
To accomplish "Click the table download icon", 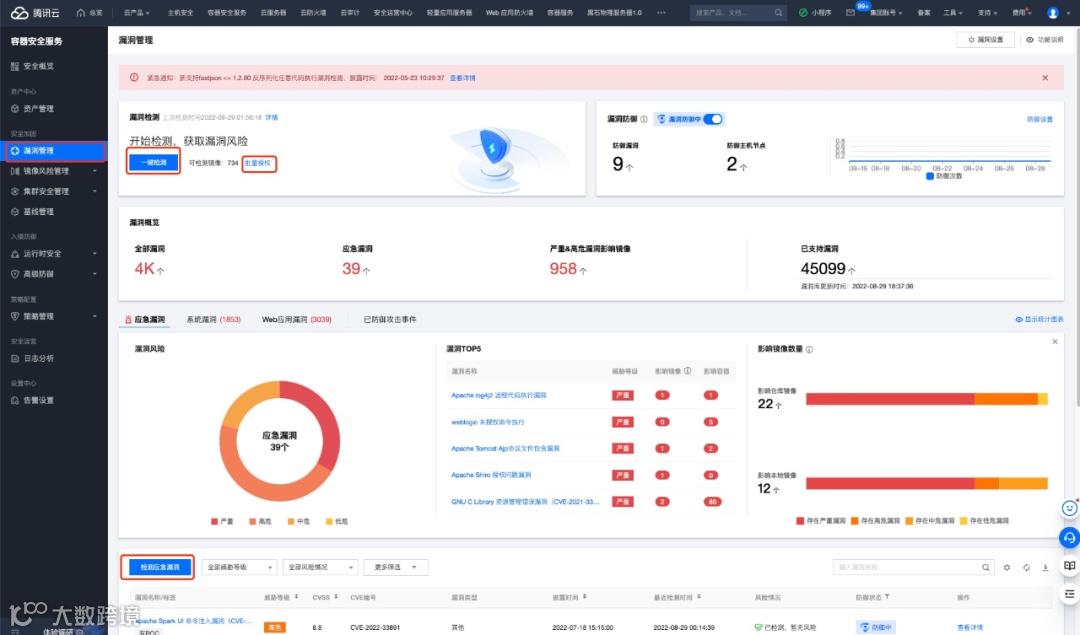I will (1046, 568).
